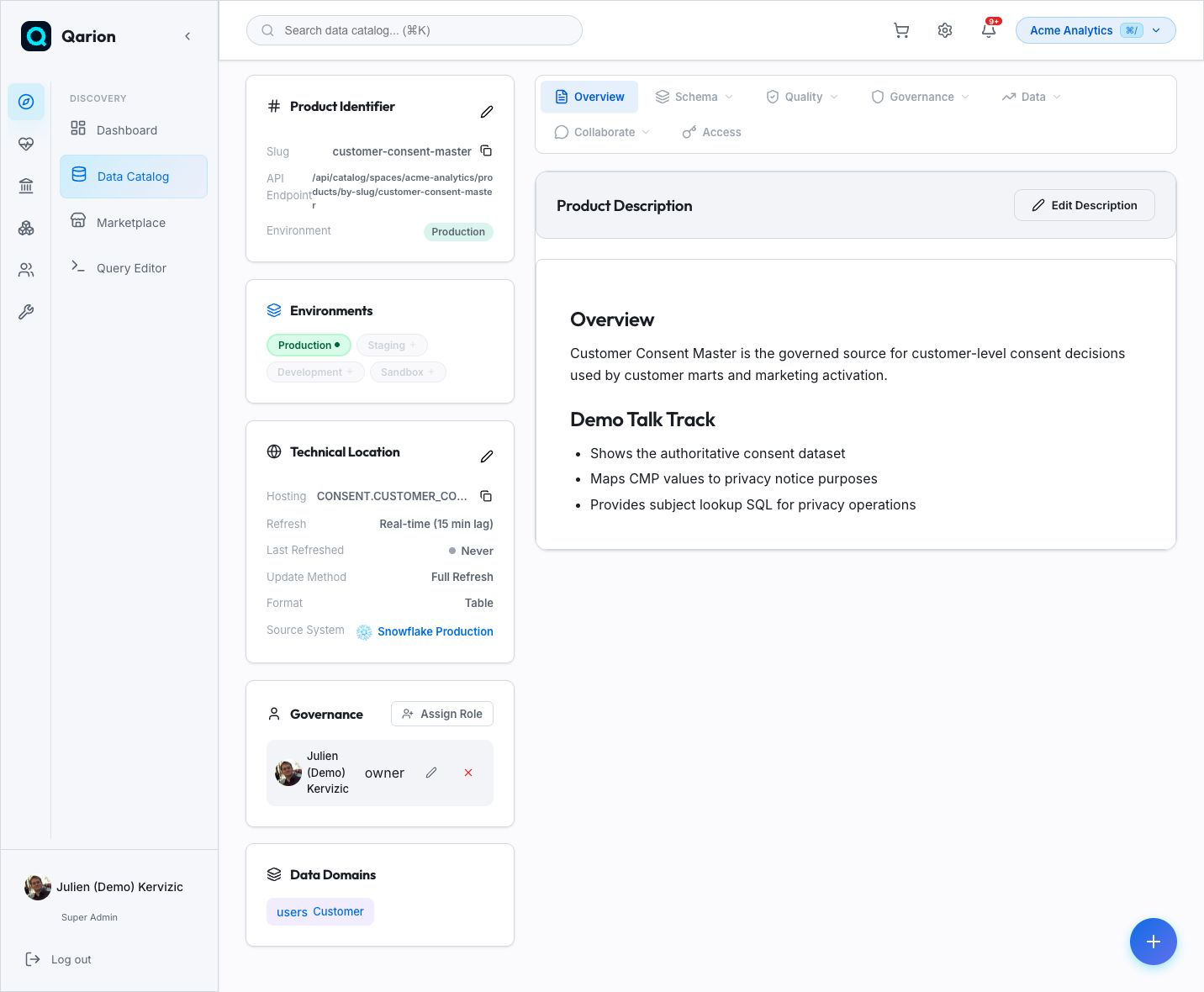Click Log out
The width and height of the screenshot is (1204, 992).
coord(59,959)
